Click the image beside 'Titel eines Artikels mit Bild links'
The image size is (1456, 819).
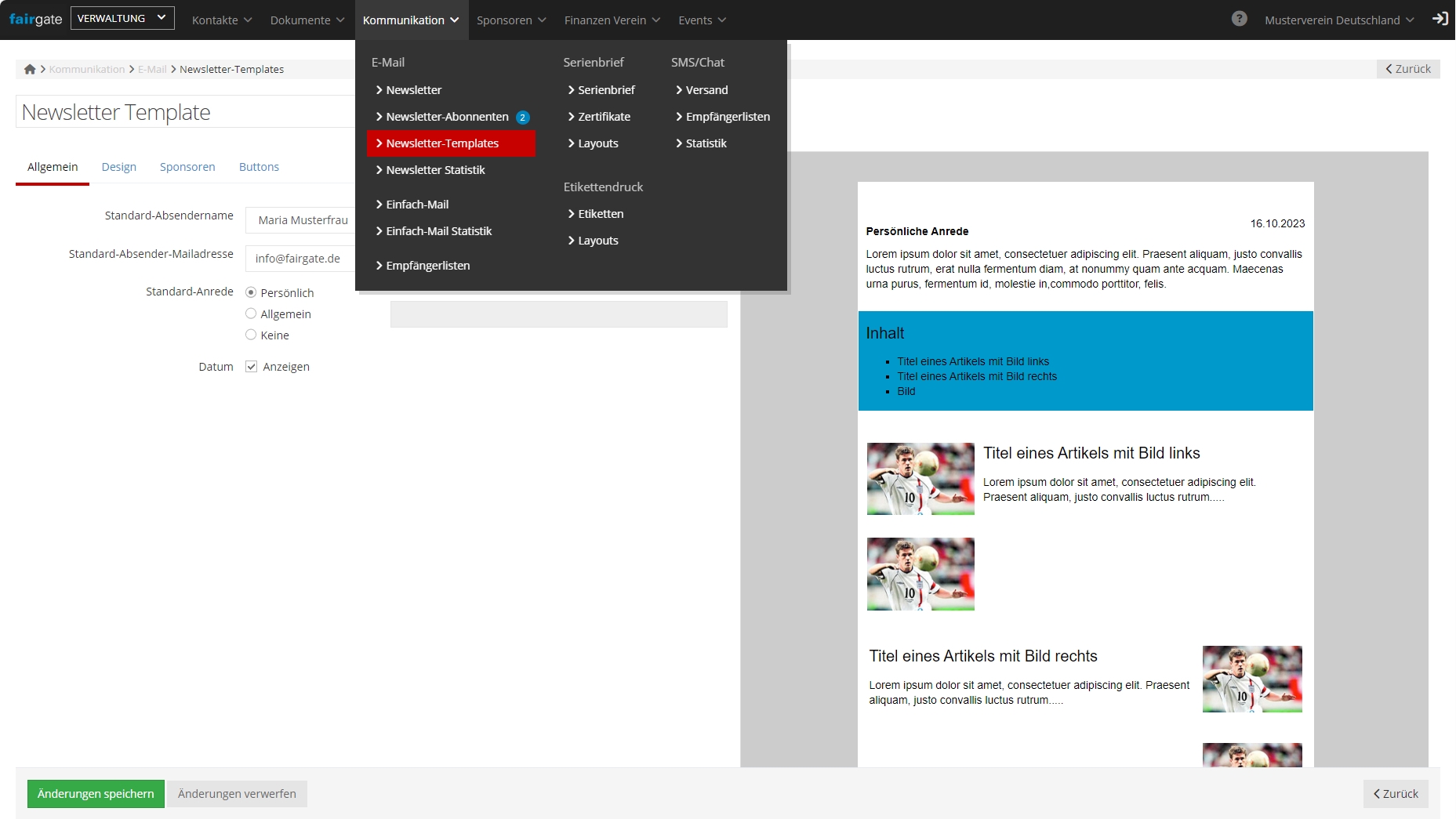[920, 479]
